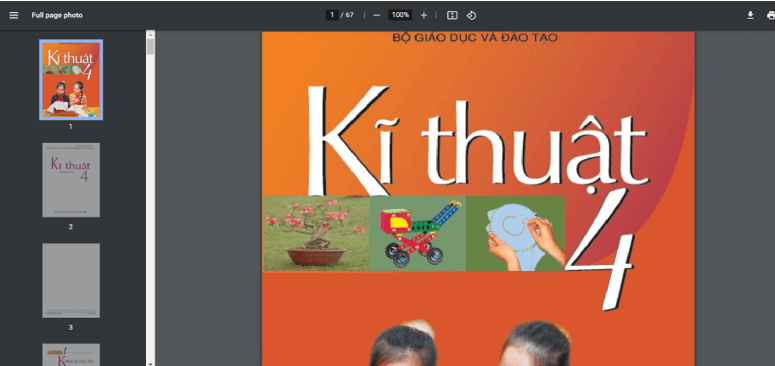The image size is (775, 366).
Task: Toggle the sidebar with the hamburger menu icon
Action: [14, 15]
